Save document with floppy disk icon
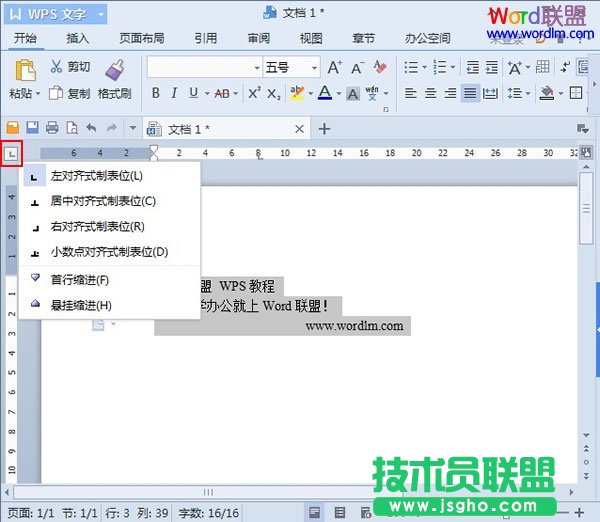The height and width of the screenshot is (522, 600). click(32, 128)
